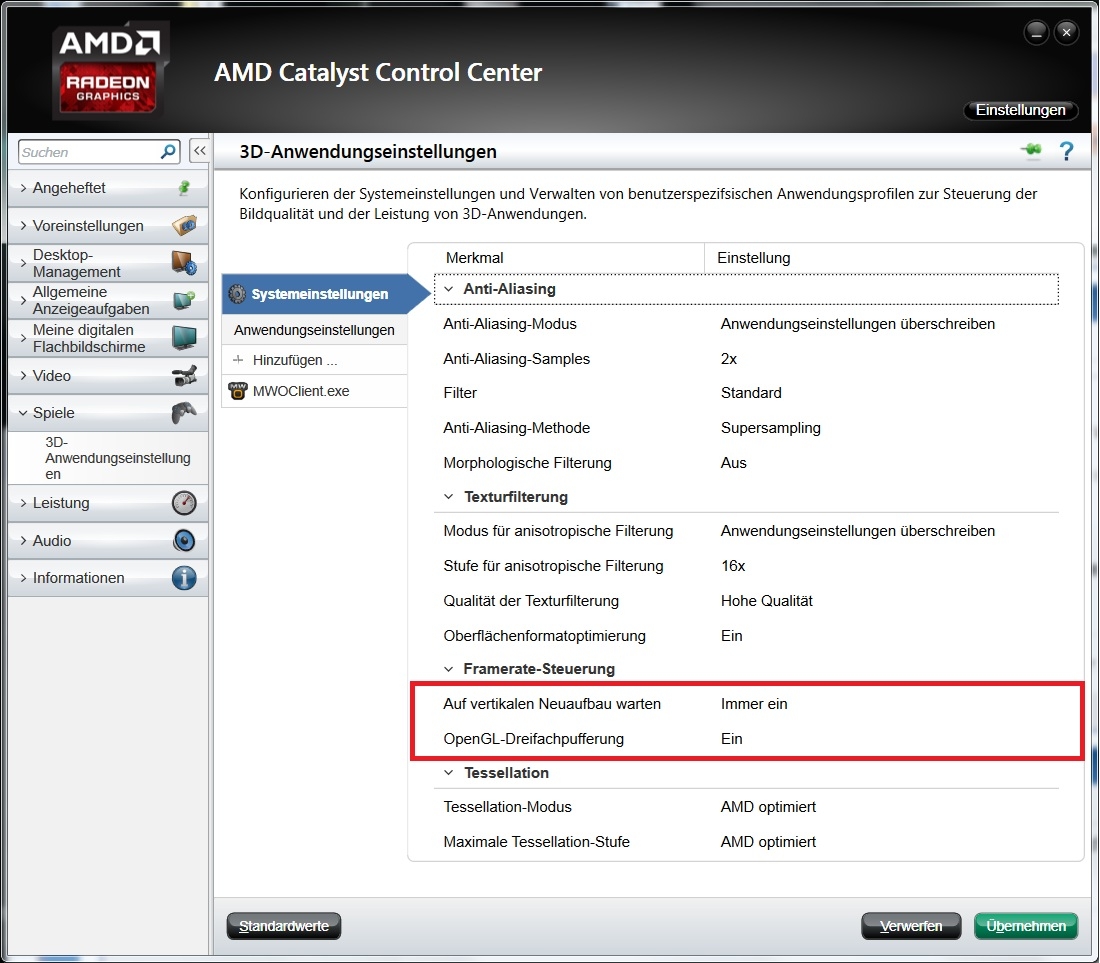Open the MWOClient.exe profile

pyautogui.click(x=314, y=391)
